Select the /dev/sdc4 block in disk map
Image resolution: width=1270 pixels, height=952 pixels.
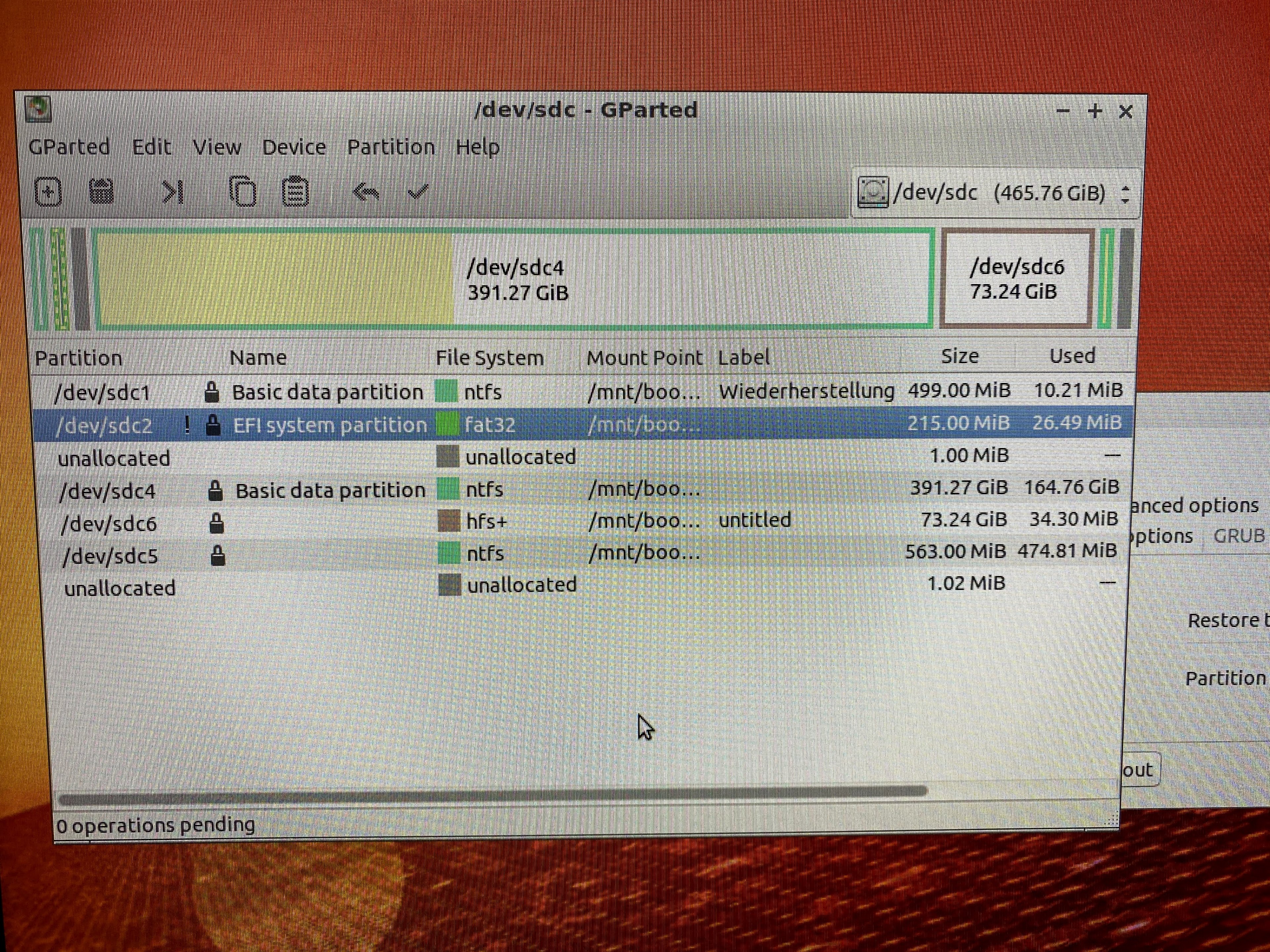514,279
